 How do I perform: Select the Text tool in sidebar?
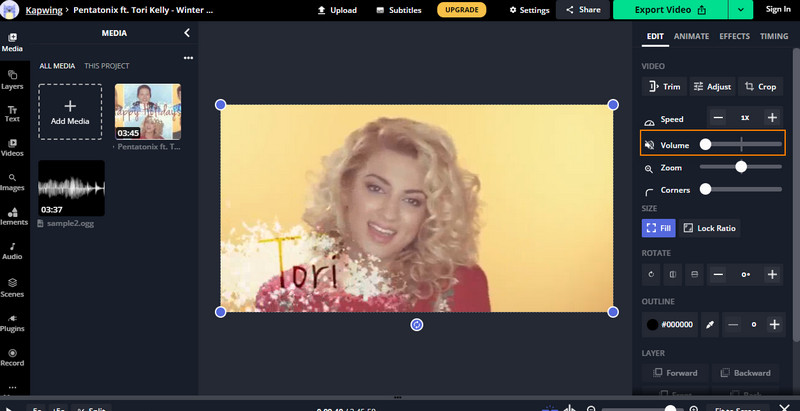click(13, 113)
